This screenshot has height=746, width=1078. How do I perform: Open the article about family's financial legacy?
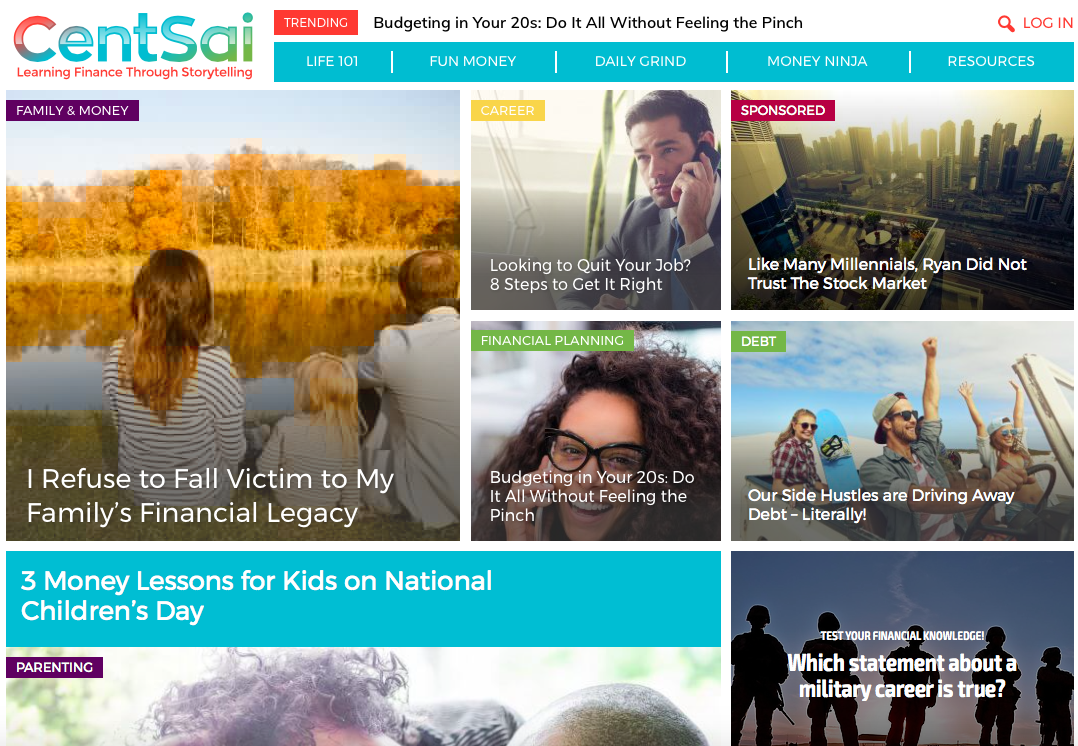210,495
